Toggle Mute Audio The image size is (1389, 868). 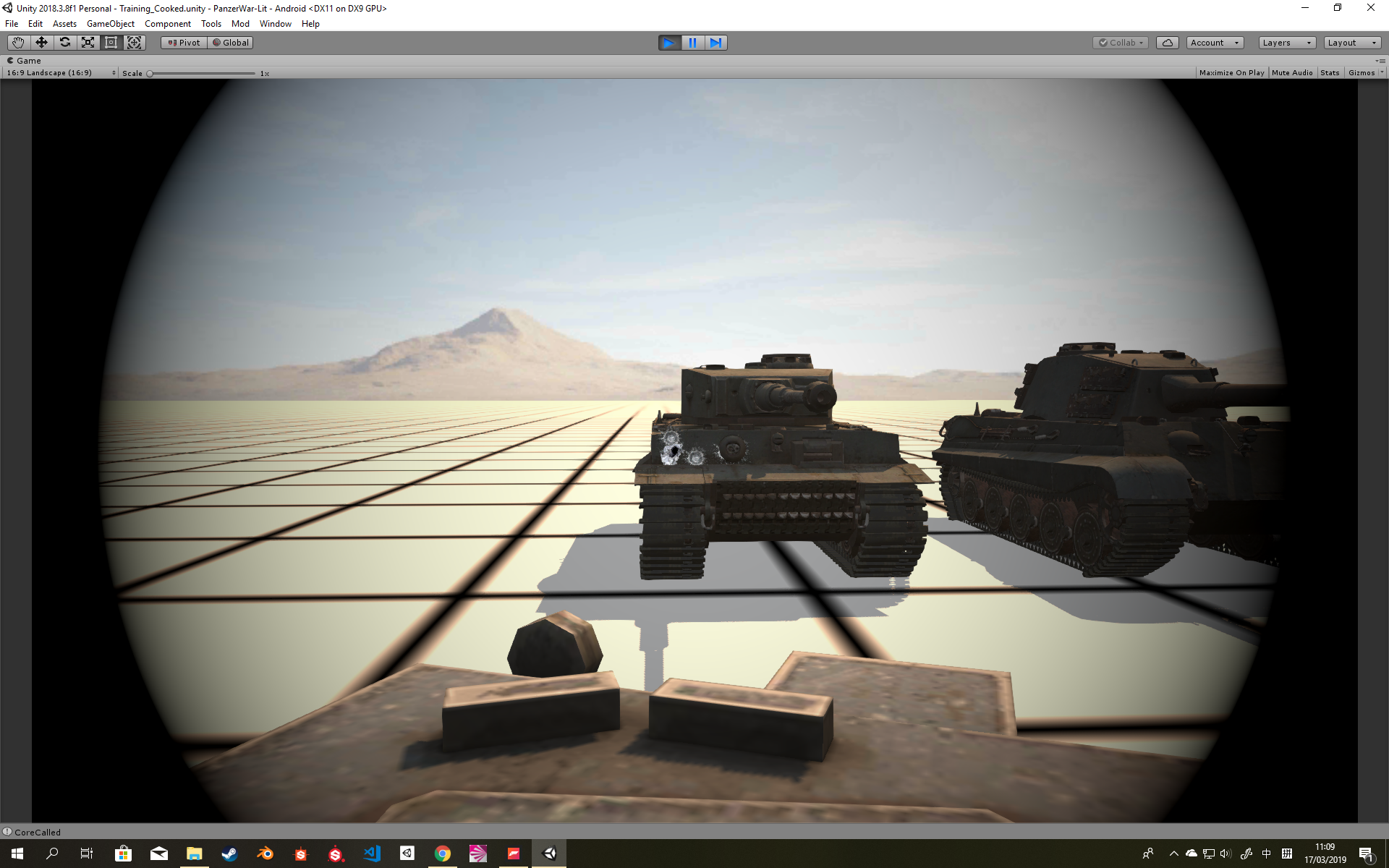[1292, 73]
